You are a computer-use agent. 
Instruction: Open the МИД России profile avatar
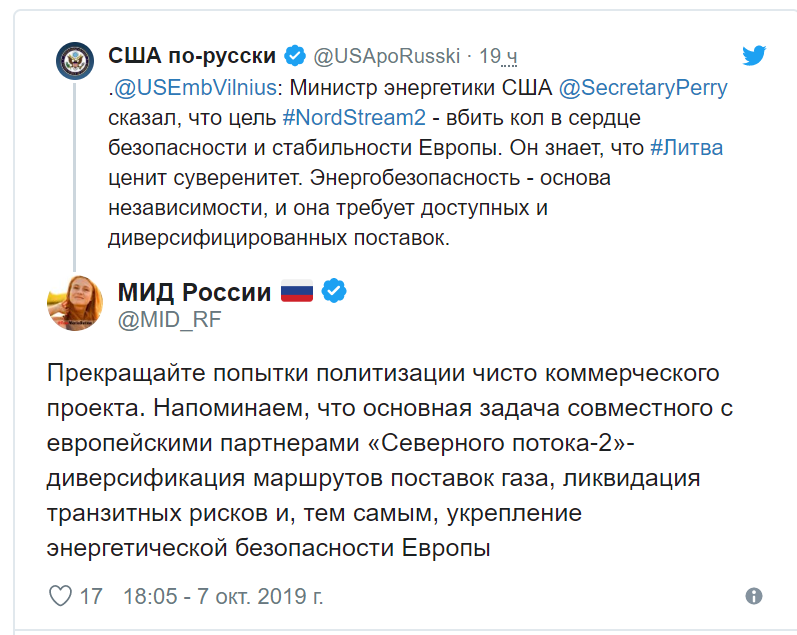tap(75, 303)
